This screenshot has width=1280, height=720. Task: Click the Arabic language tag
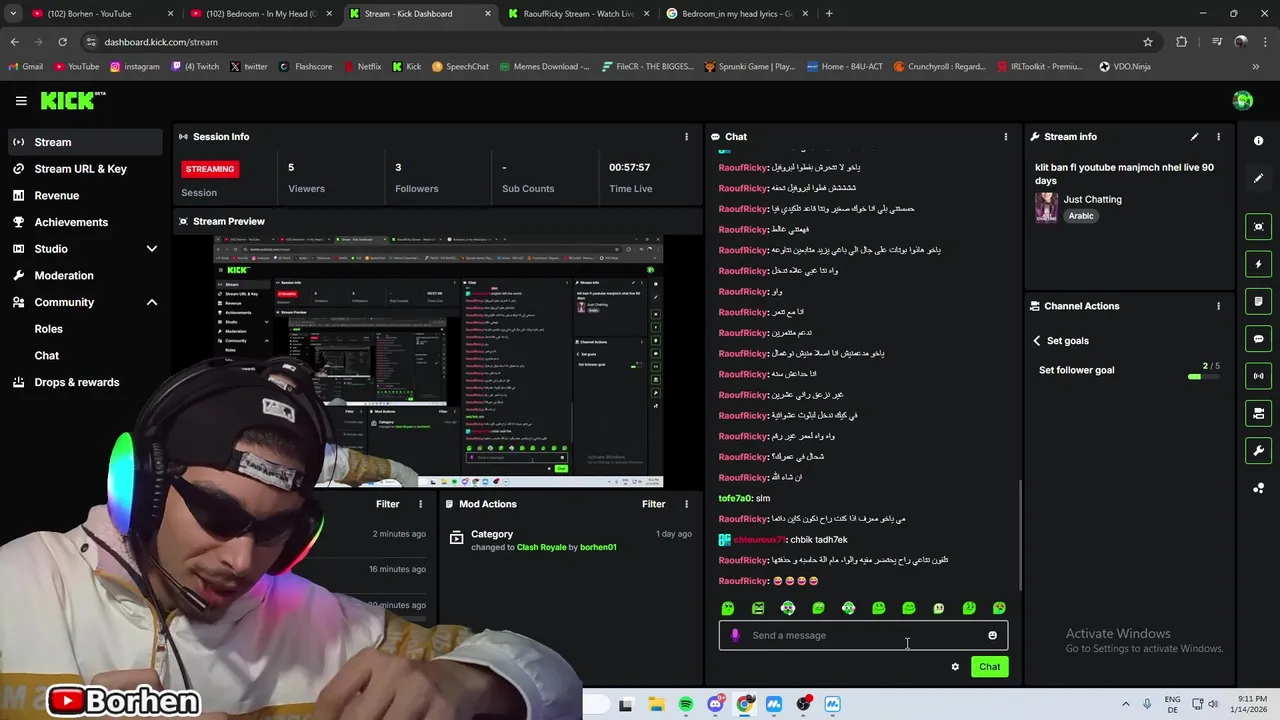[1081, 216]
